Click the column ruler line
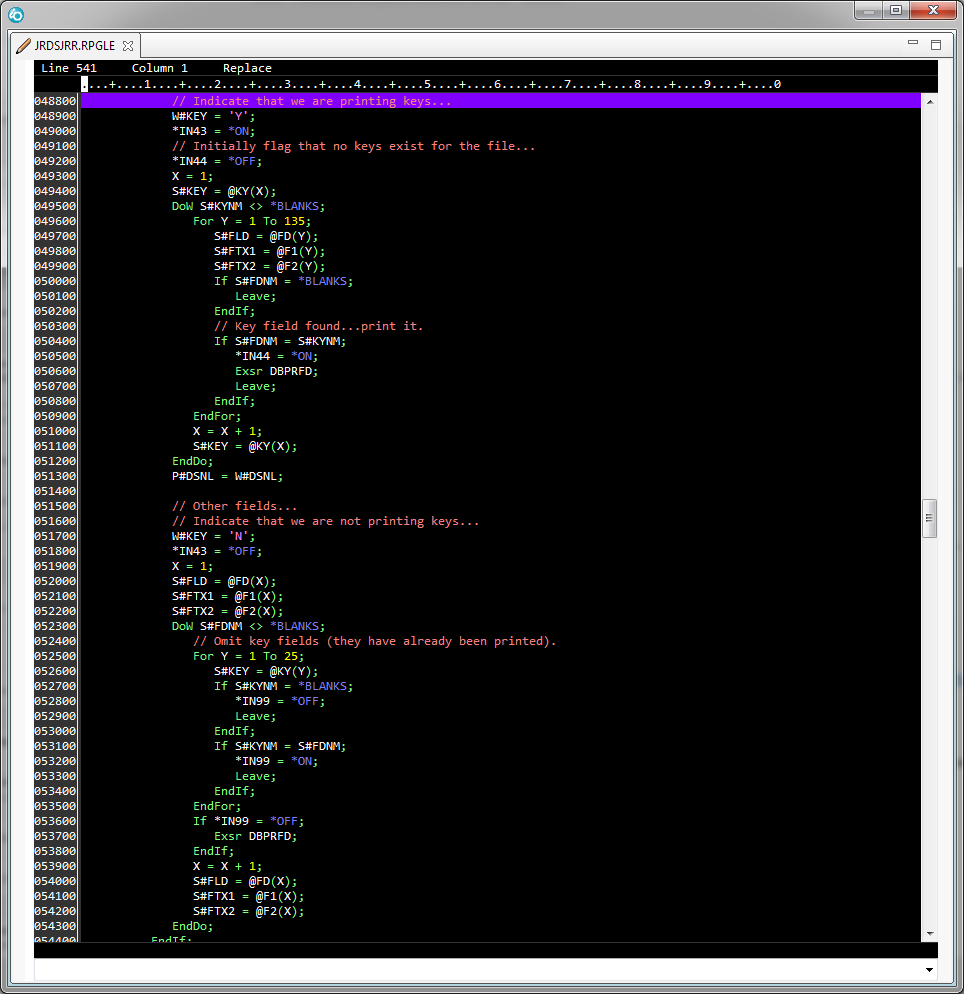The width and height of the screenshot is (964, 994). (431, 84)
